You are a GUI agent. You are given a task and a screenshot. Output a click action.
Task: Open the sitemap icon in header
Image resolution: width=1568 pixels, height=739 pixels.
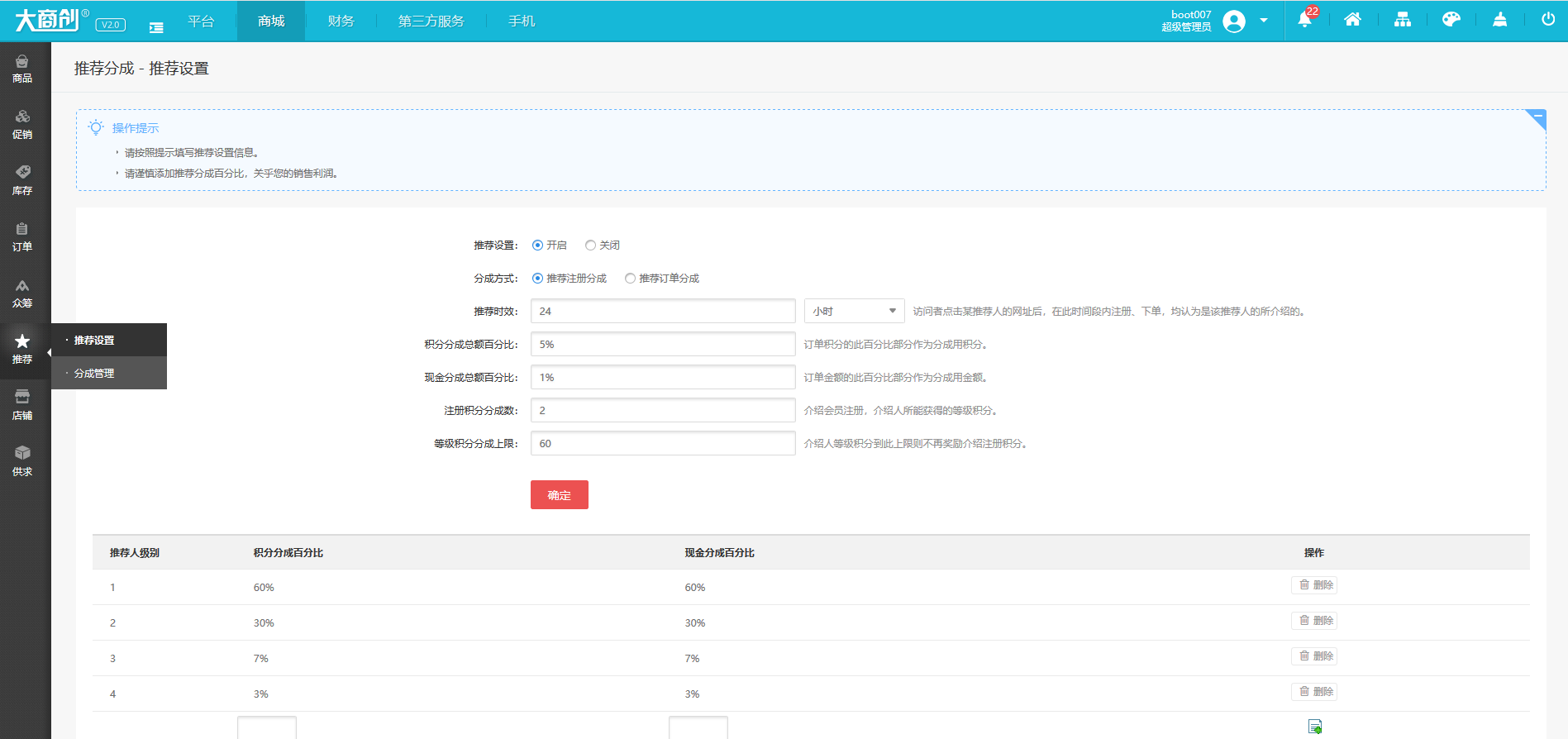point(1402,20)
